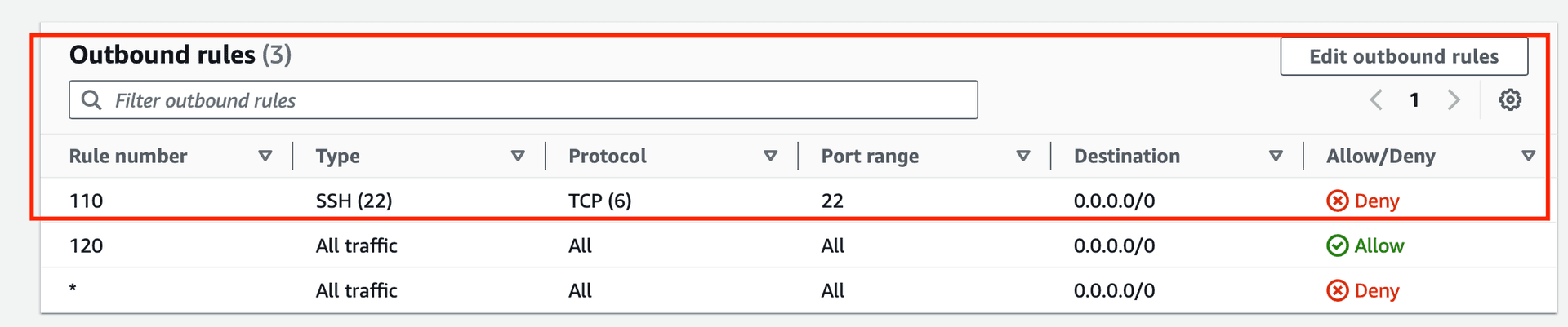Screen dimensions: 1568x327
Task: Open table preferences gear icon
Action: 1510,100
